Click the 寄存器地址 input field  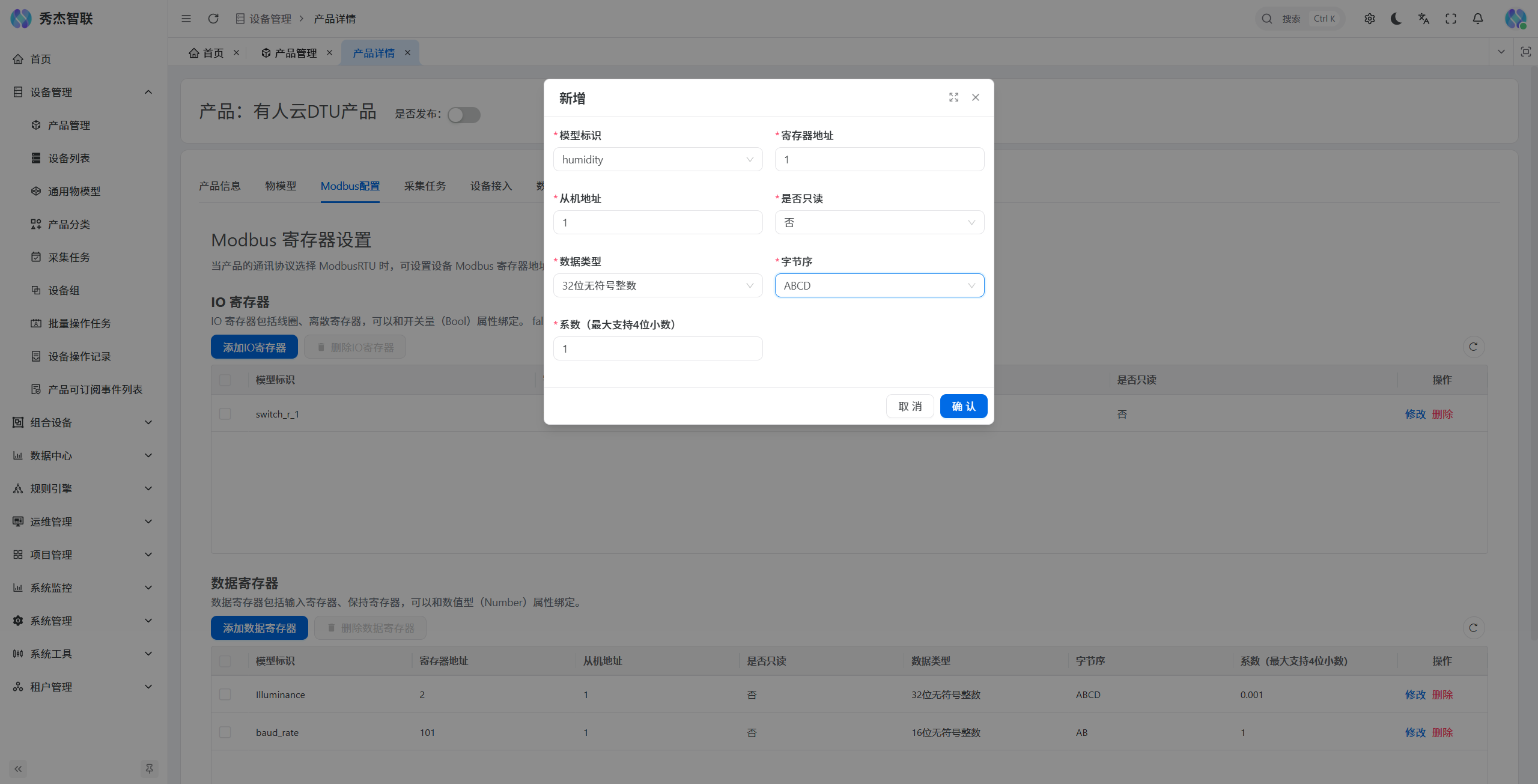click(879, 159)
